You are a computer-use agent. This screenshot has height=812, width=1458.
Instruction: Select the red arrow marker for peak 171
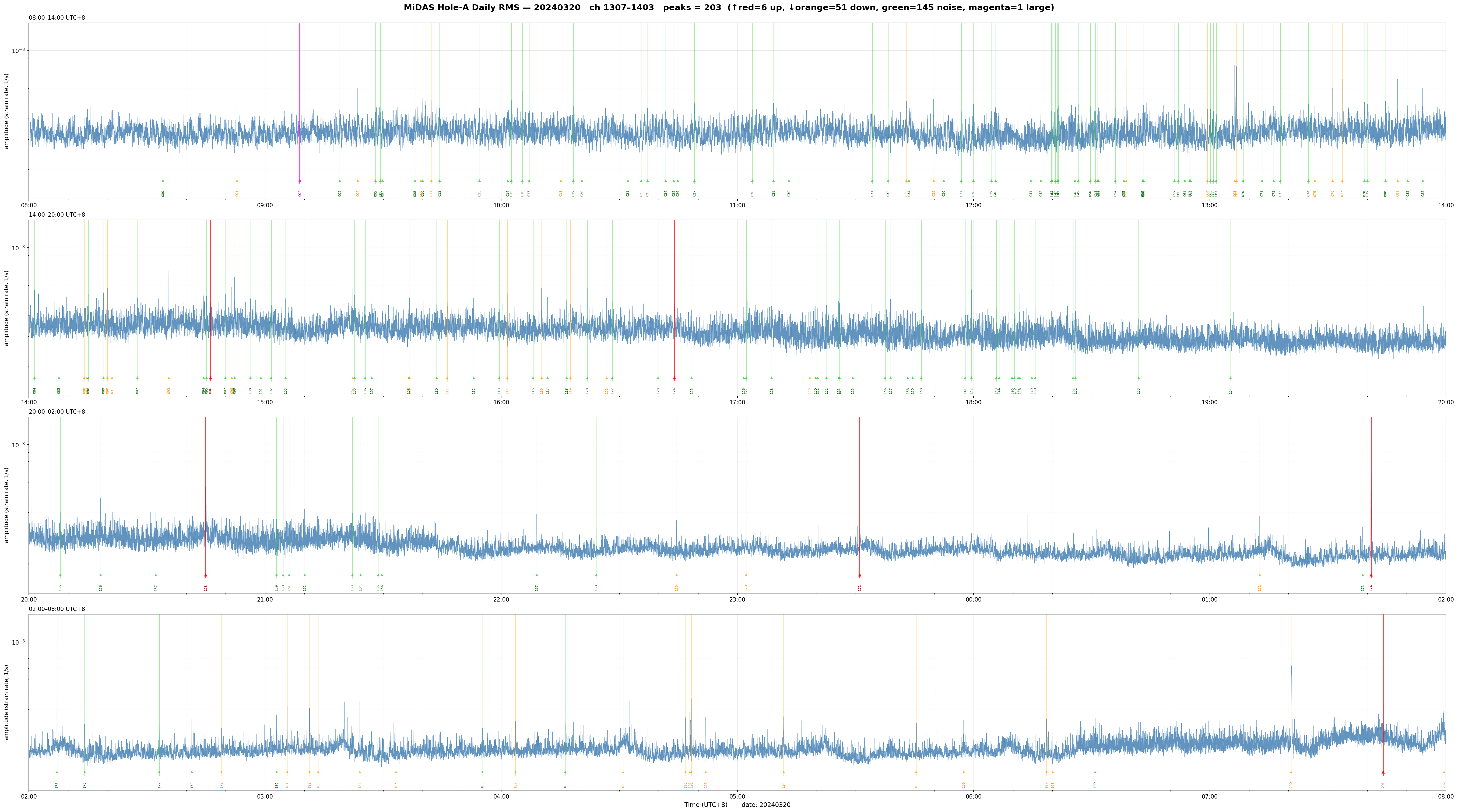[860, 575]
